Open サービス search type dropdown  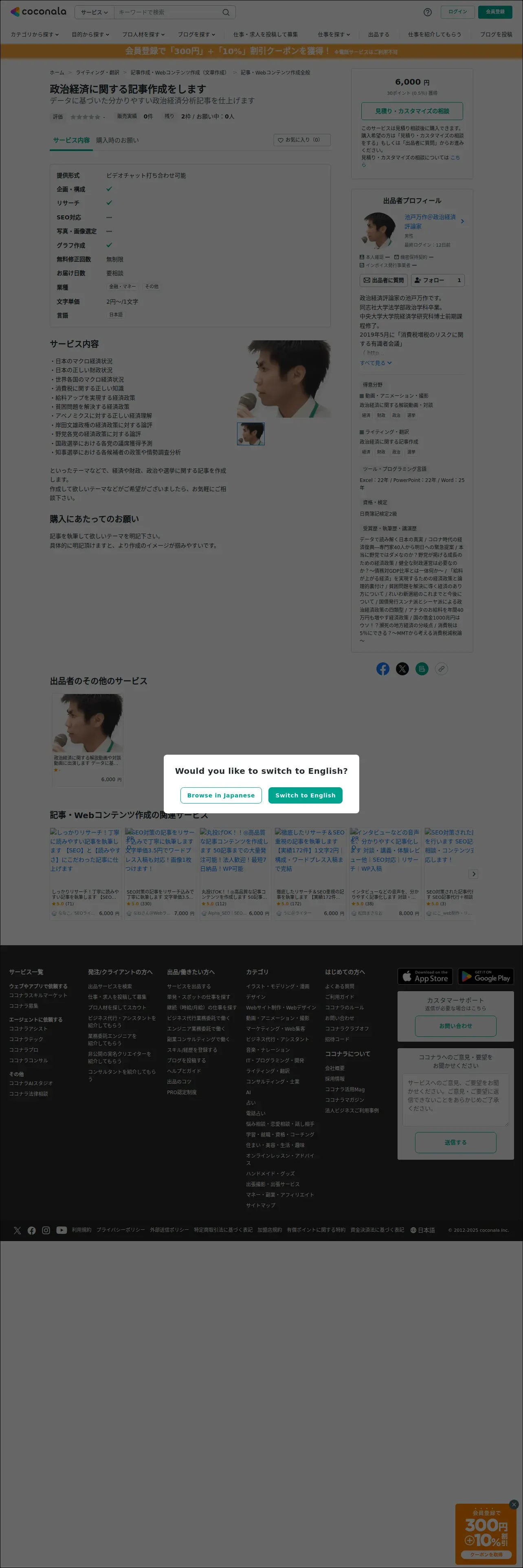coord(94,12)
